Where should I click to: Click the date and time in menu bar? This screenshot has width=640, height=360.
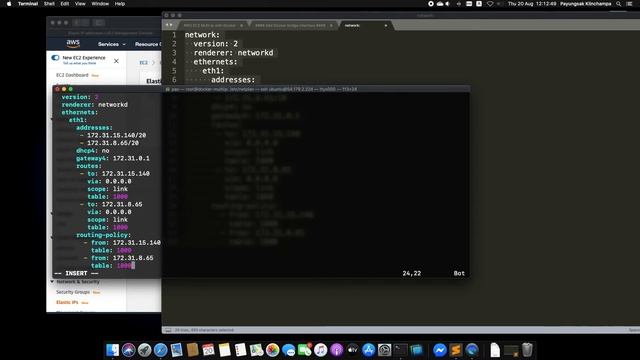[x=532, y=4]
